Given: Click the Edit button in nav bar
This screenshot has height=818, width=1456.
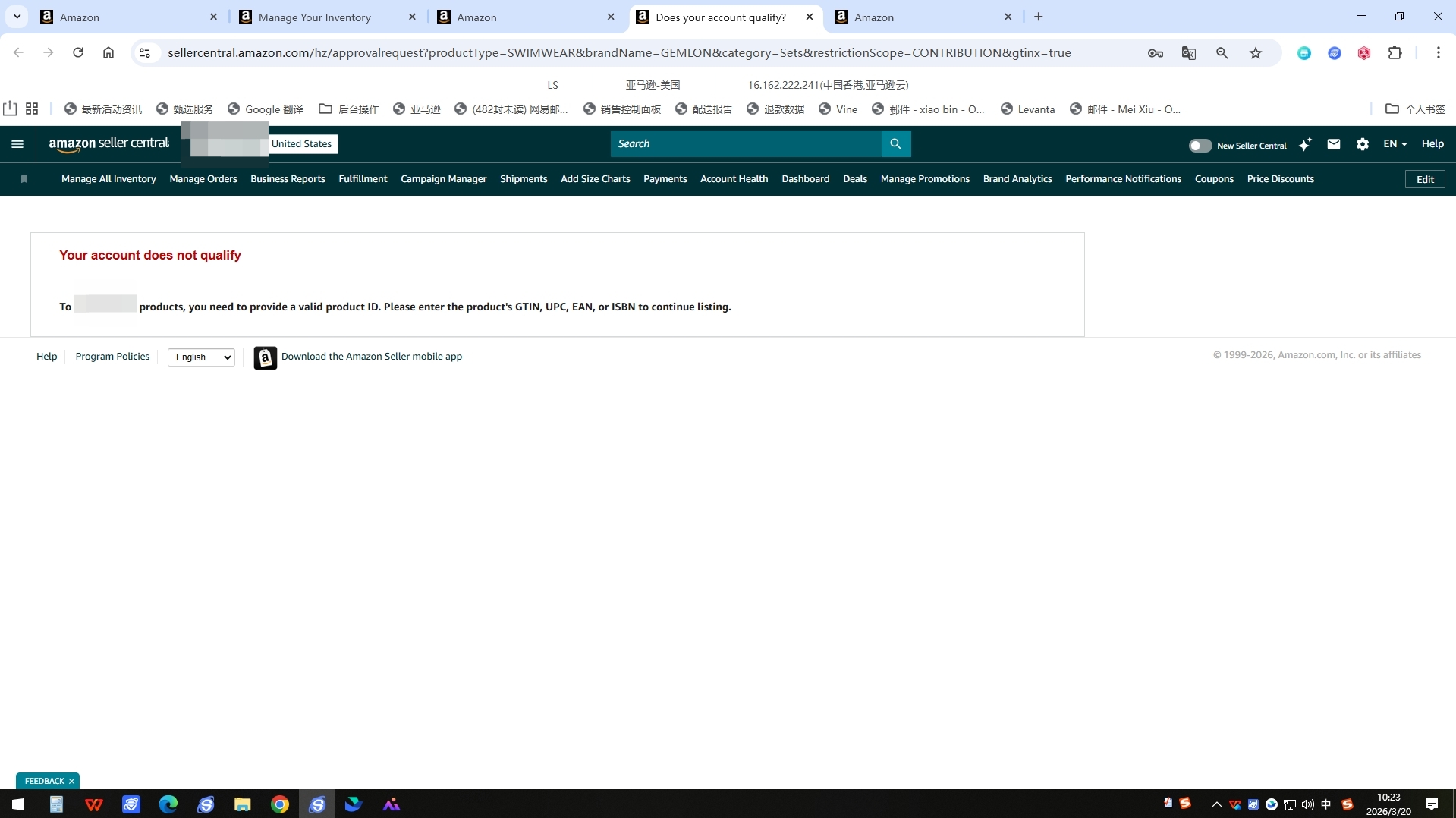Looking at the screenshot, I should tap(1424, 180).
